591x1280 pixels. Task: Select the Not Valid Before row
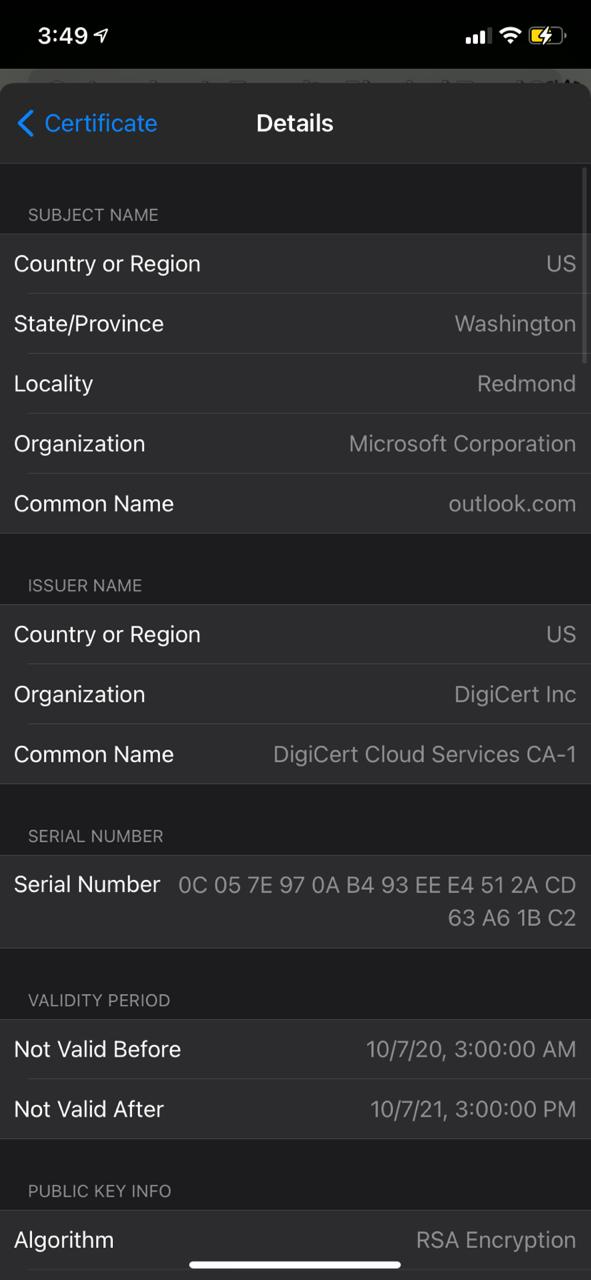pos(295,1049)
